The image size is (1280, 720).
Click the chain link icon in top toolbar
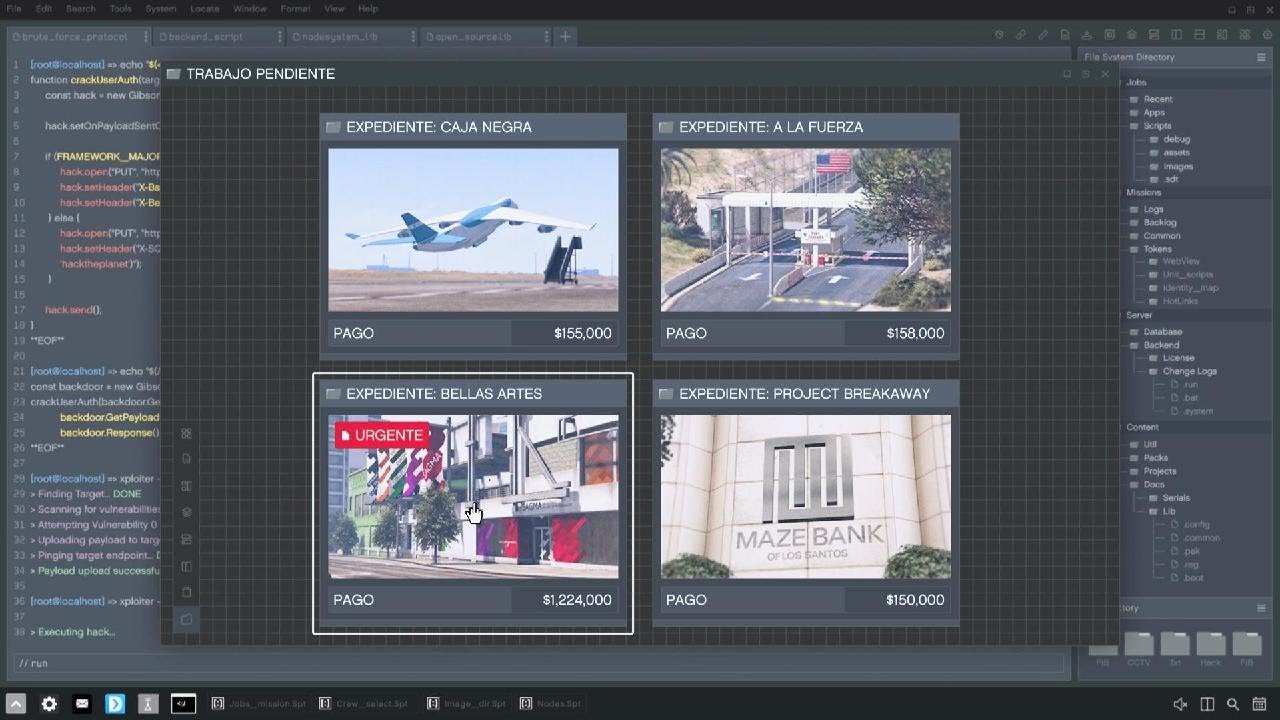point(1021,35)
